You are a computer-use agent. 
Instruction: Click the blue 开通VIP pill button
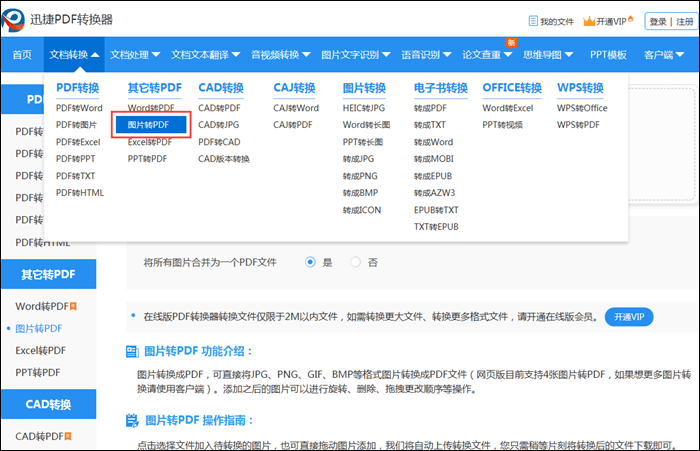click(x=629, y=317)
